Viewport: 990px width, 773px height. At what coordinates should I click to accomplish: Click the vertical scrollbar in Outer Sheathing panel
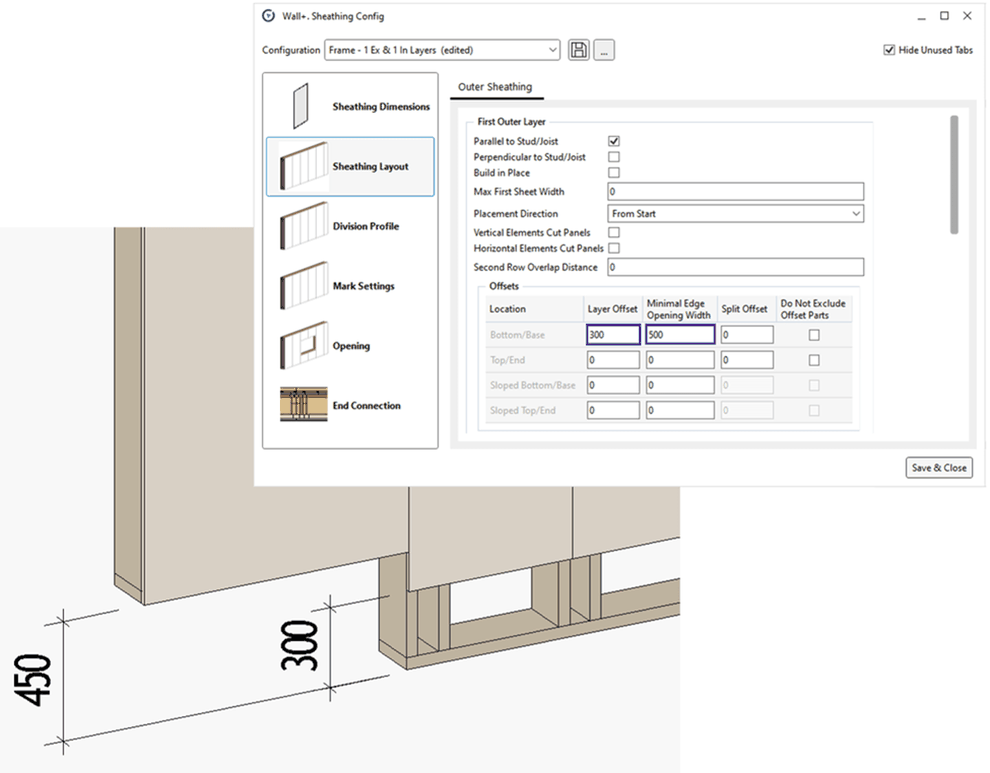tap(954, 175)
